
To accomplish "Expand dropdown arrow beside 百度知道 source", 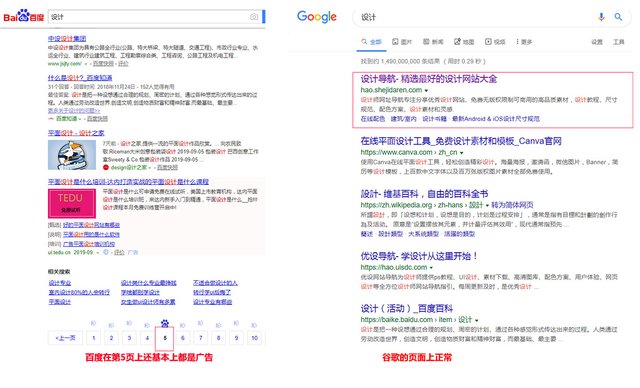I will point(80,119).
